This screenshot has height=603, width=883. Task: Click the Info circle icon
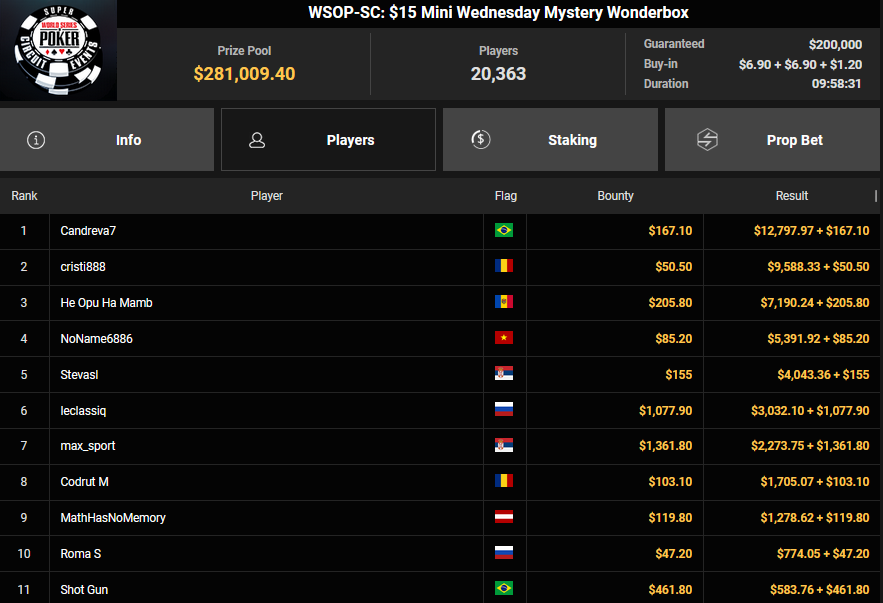coord(37,140)
